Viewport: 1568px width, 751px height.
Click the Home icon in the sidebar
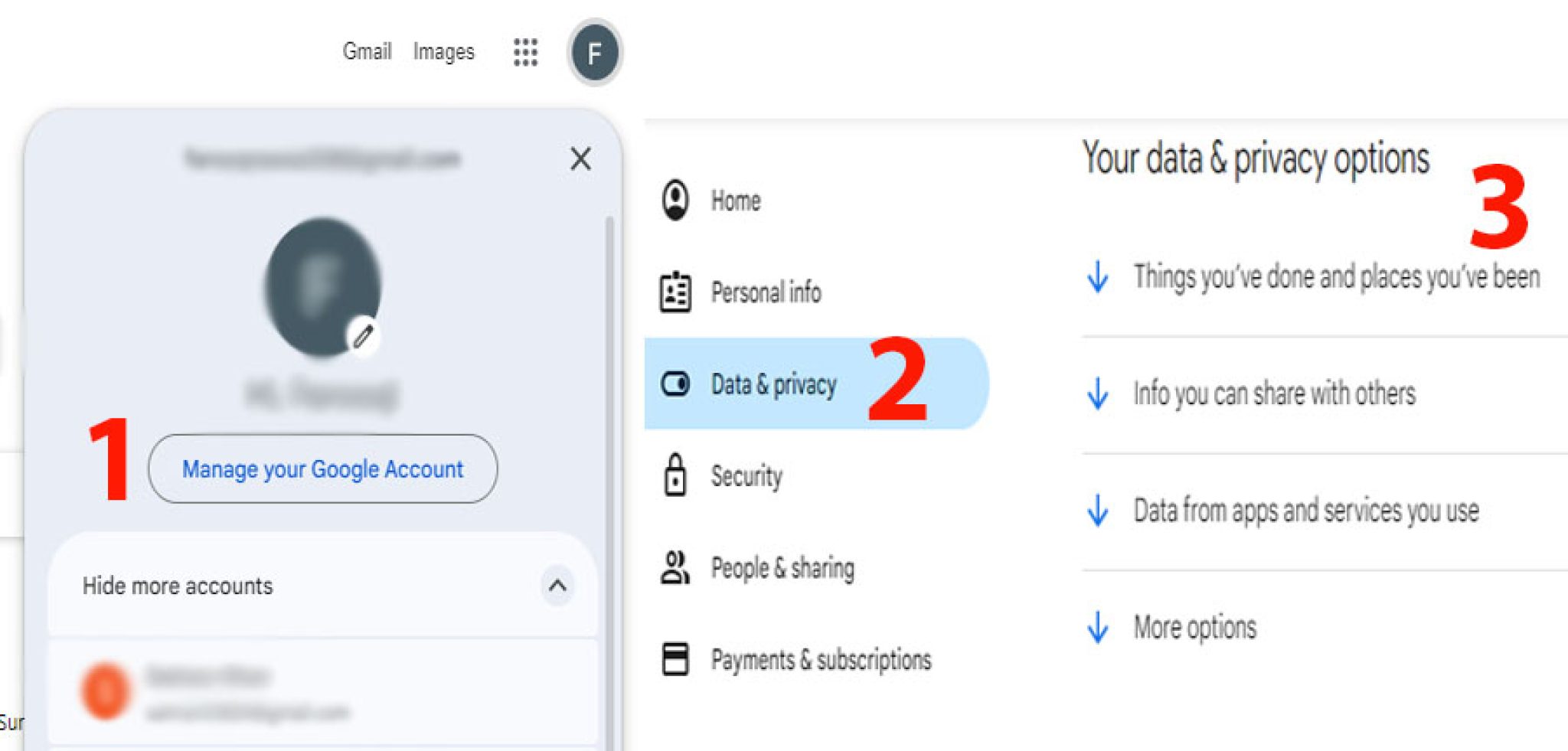point(676,201)
